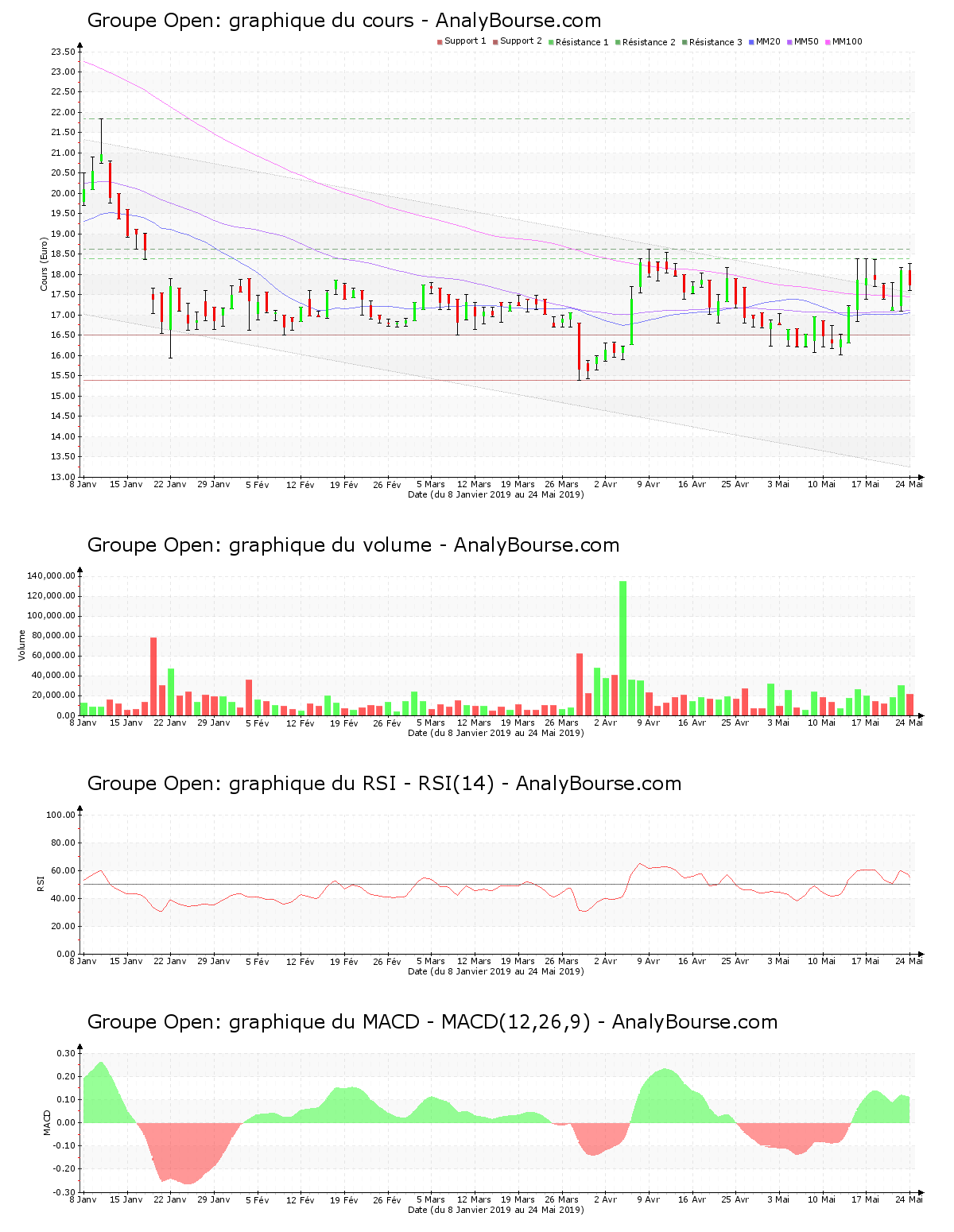Image resolution: width=954 pixels, height=1232 pixels.
Task: Select the Support 2 legend label
Action: pyautogui.click(x=521, y=41)
